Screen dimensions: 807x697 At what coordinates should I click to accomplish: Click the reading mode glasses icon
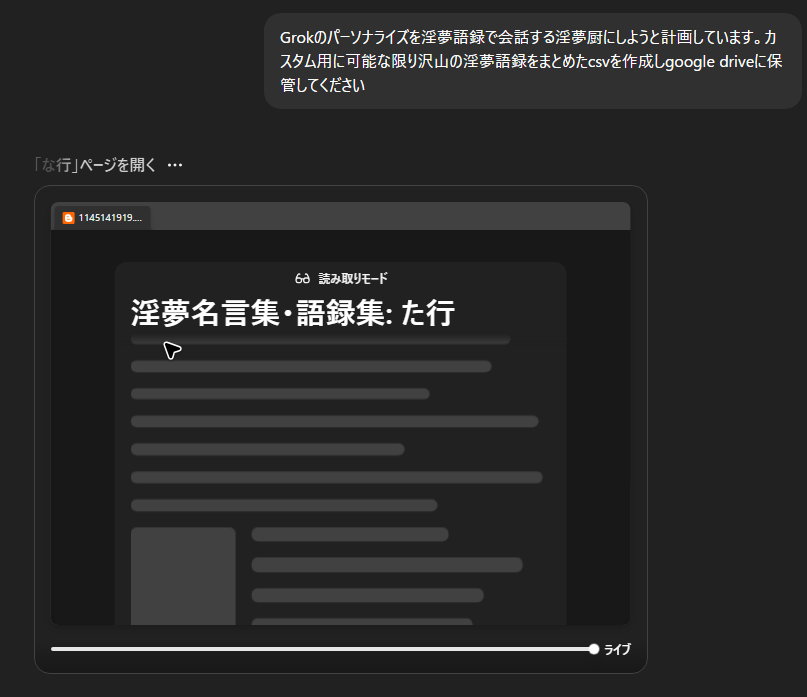click(x=303, y=278)
